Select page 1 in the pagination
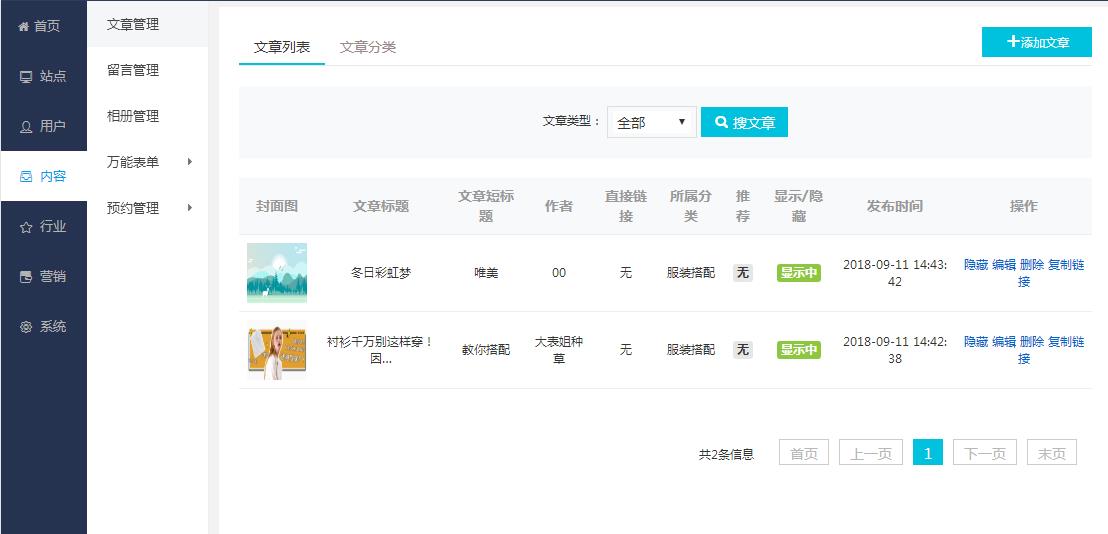The height and width of the screenshot is (534, 1108). pos(928,453)
